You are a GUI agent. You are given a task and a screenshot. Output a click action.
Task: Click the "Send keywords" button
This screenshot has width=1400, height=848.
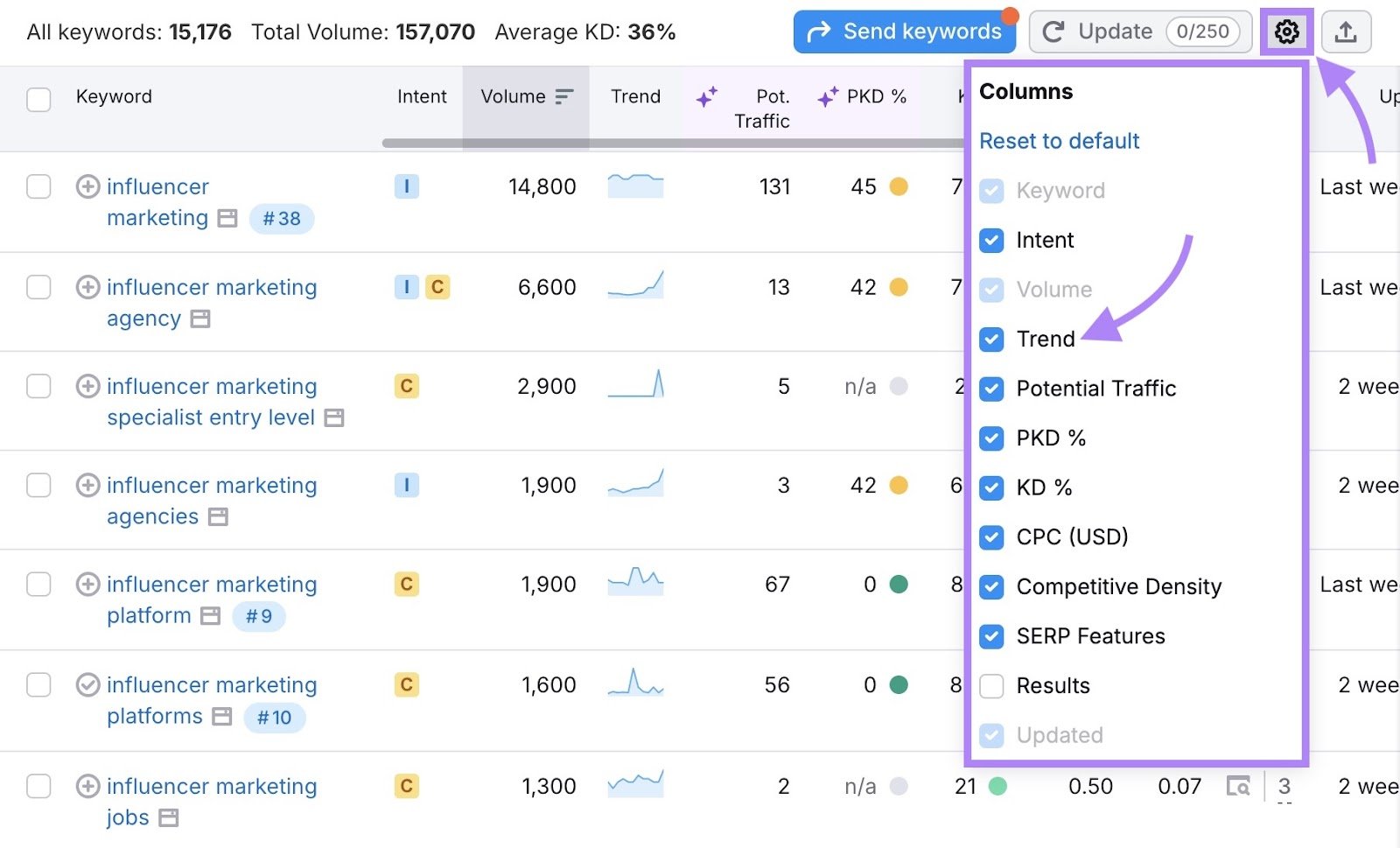coord(904,32)
